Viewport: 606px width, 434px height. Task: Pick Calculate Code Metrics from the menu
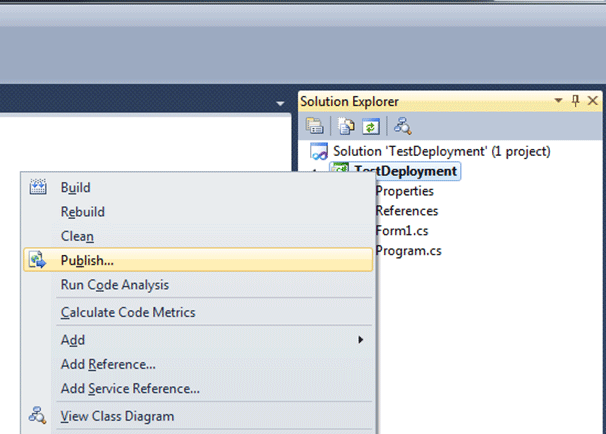128,312
